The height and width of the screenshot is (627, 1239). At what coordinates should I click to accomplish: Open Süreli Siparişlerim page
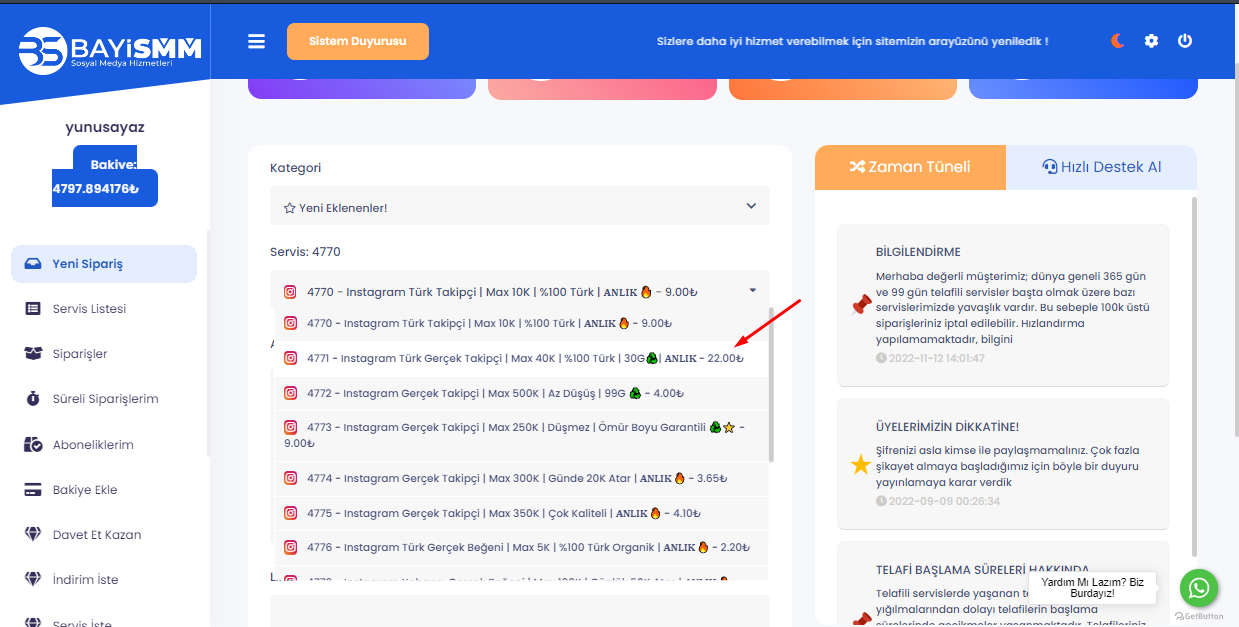(105, 399)
